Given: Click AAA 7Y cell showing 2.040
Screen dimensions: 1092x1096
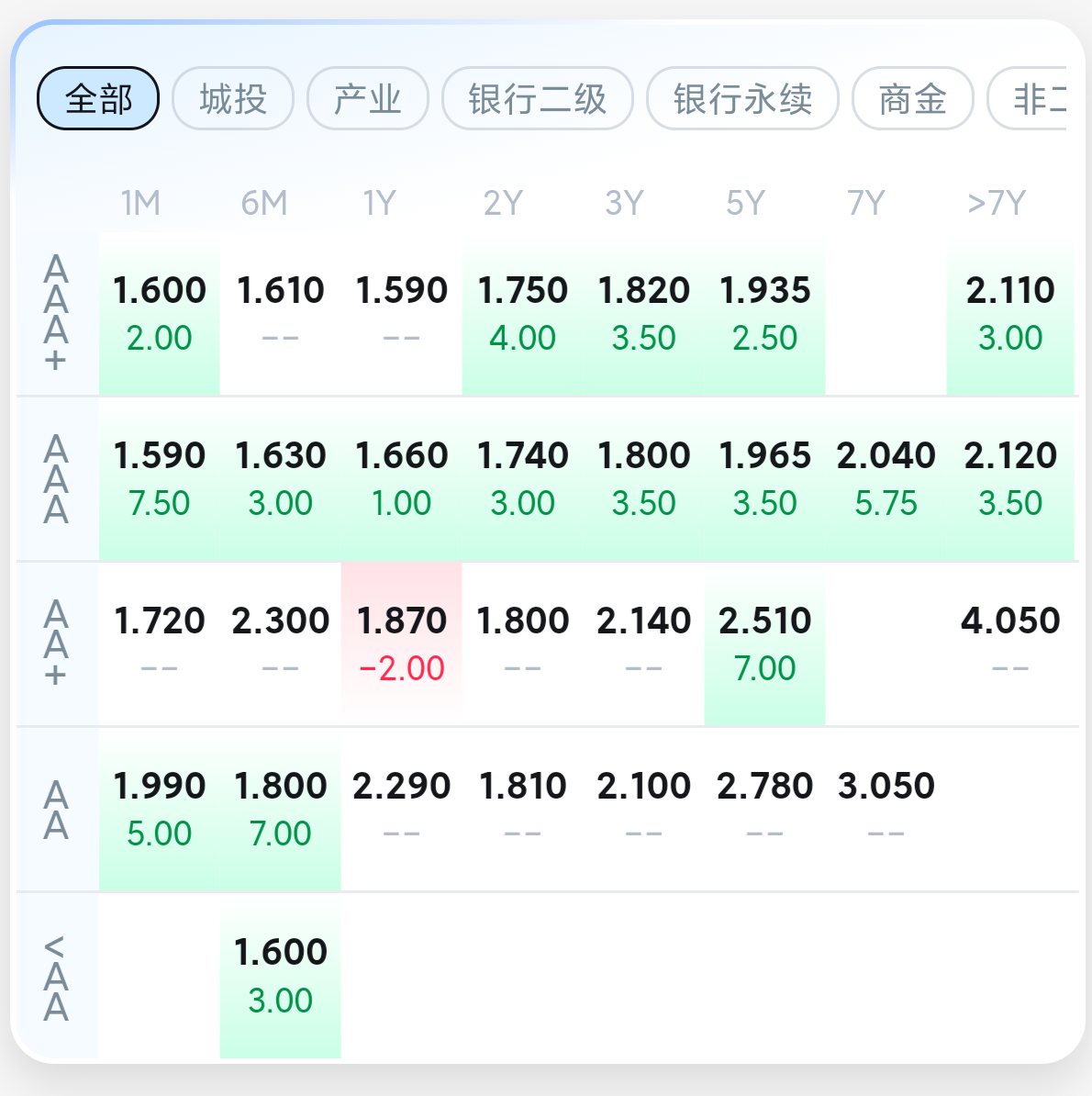Looking at the screenshot, I should [x=886, y=478].
